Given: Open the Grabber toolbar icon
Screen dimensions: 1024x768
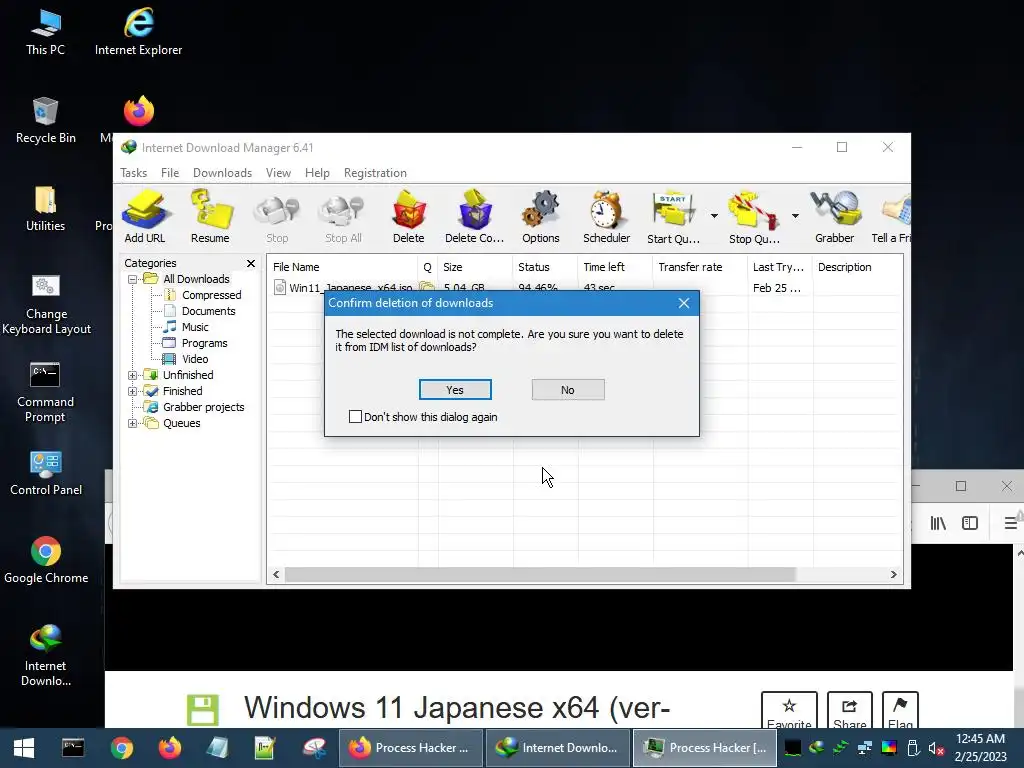Looking at the screenshot, I should pyautogui.click(x=835, y=217).
